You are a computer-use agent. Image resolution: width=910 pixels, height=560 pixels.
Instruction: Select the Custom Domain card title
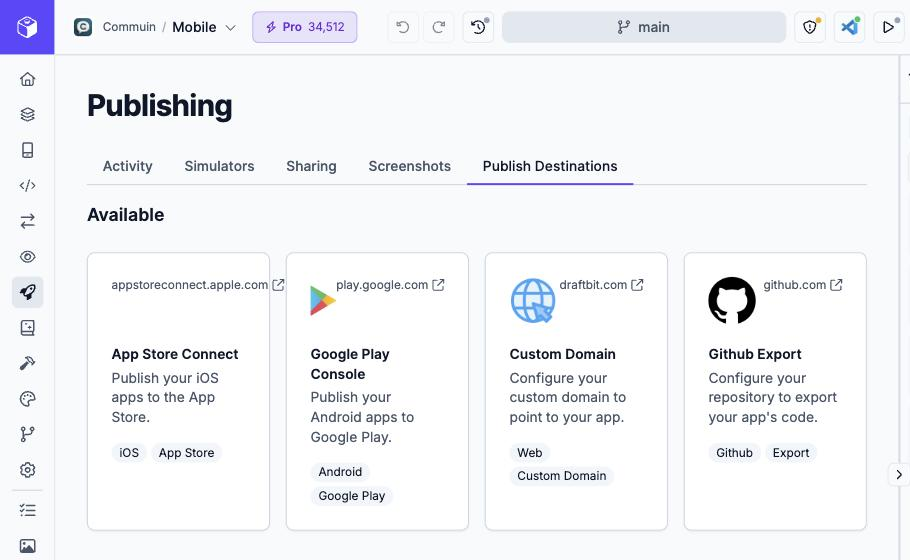(562, 354)
